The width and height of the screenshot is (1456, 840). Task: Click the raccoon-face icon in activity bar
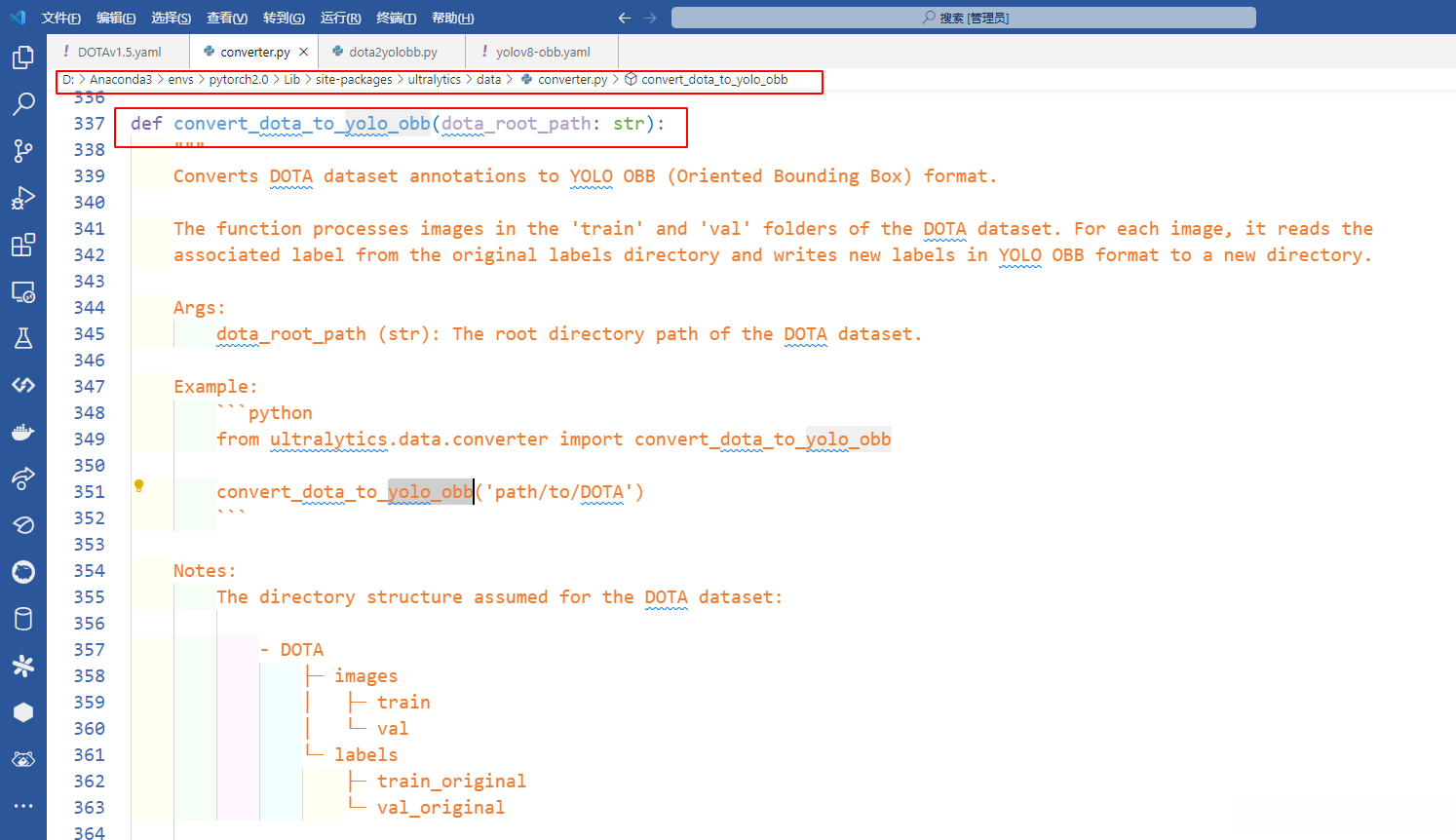[23, 759]
